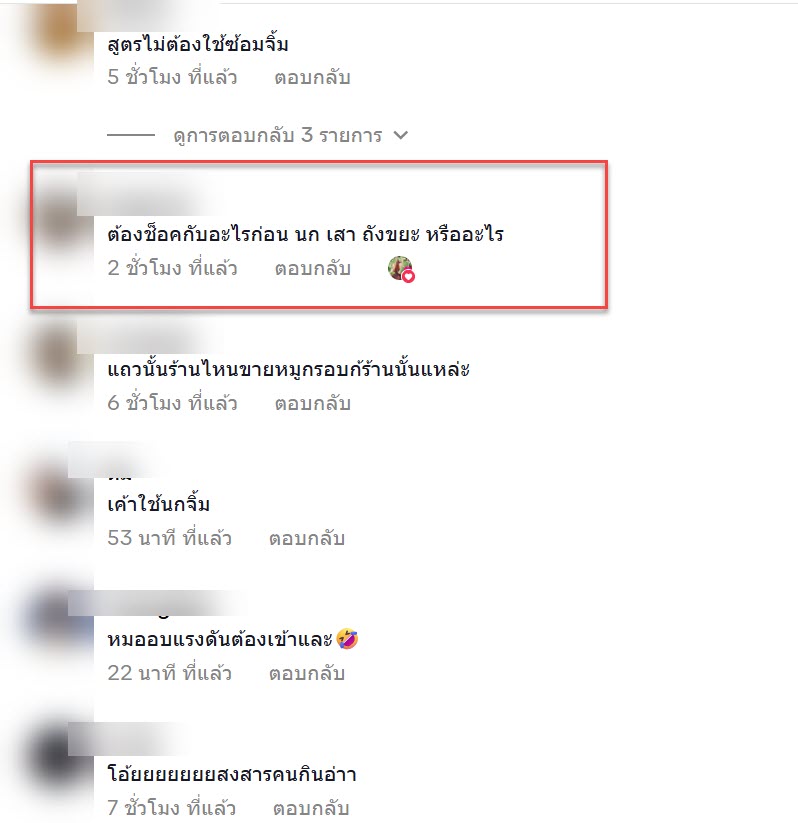Expand ดูการตอบกลับ 3 รายการ replies
This screenshot has width=798, height=823.
[x=278, y=135]
